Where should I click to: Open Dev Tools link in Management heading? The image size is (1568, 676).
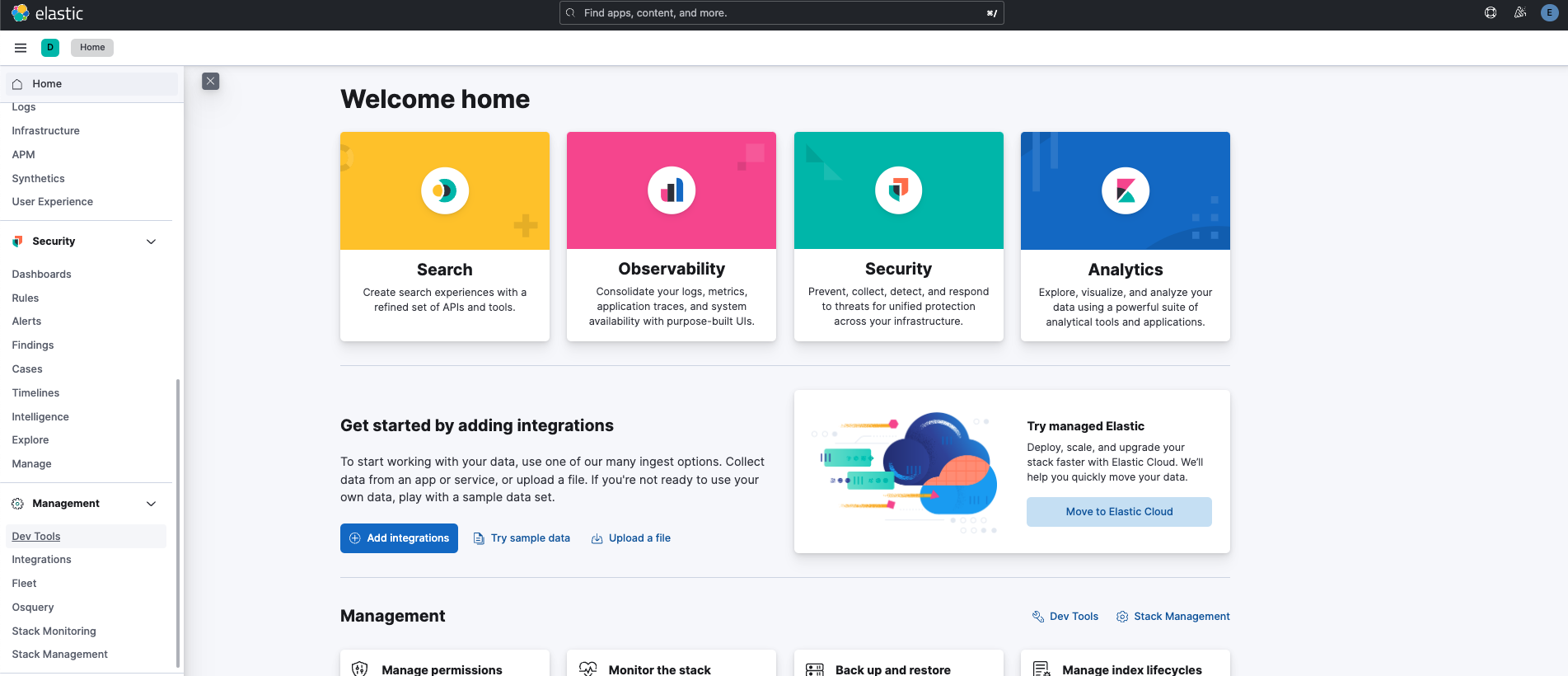pos(1065,617)
